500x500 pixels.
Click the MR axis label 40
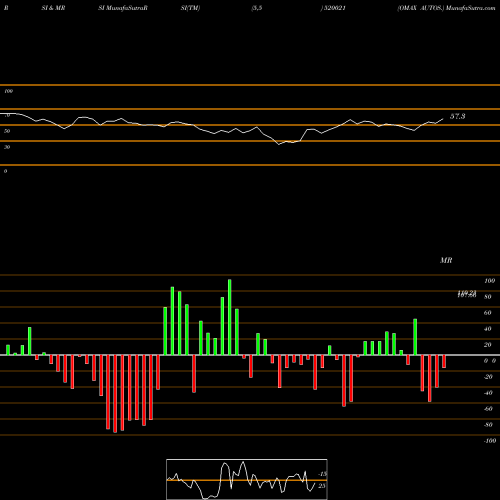tap(488, 329)
